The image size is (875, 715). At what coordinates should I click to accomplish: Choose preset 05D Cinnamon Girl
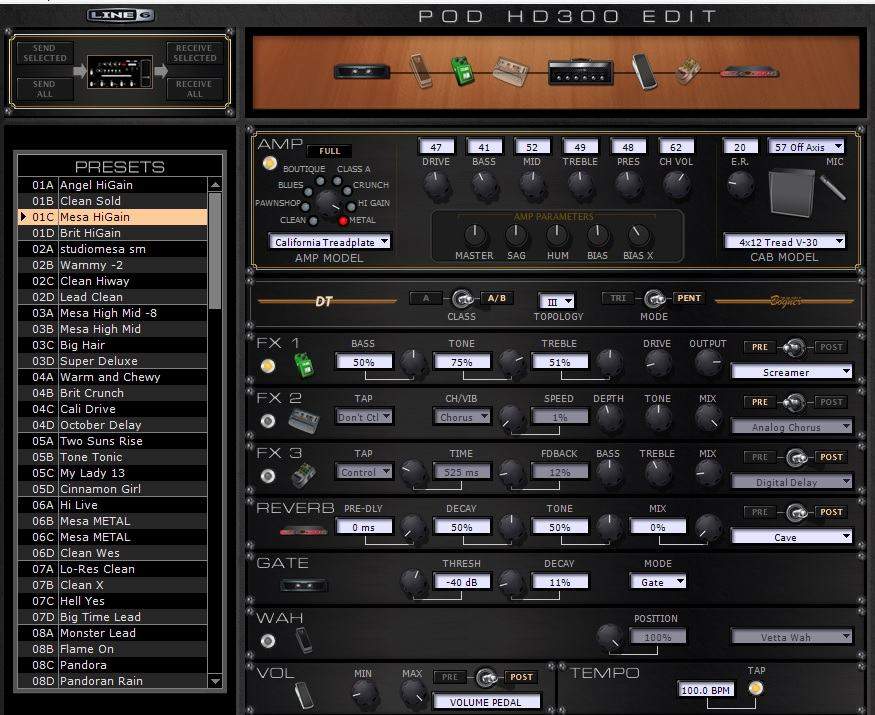pos(112,489)
